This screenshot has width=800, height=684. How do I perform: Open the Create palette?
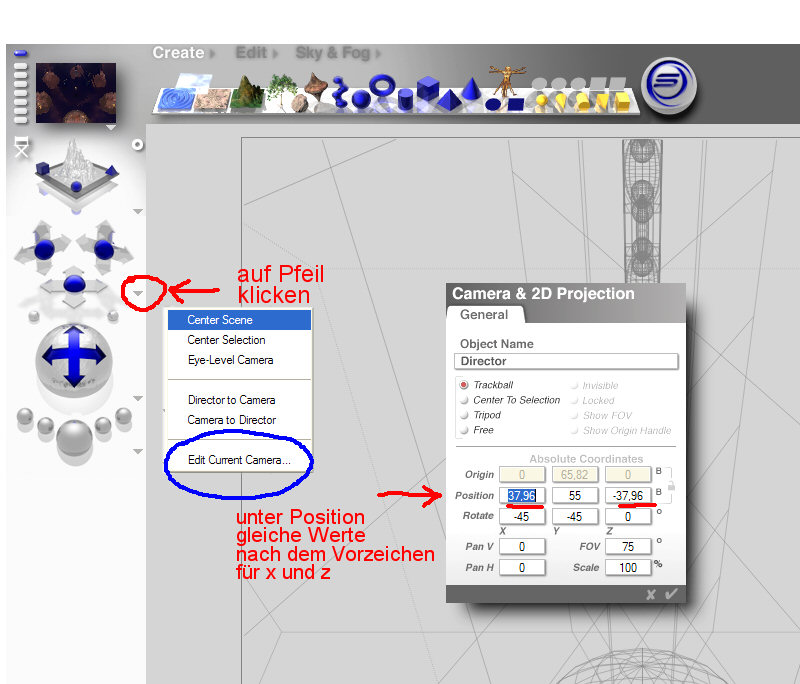click(178, 53)
